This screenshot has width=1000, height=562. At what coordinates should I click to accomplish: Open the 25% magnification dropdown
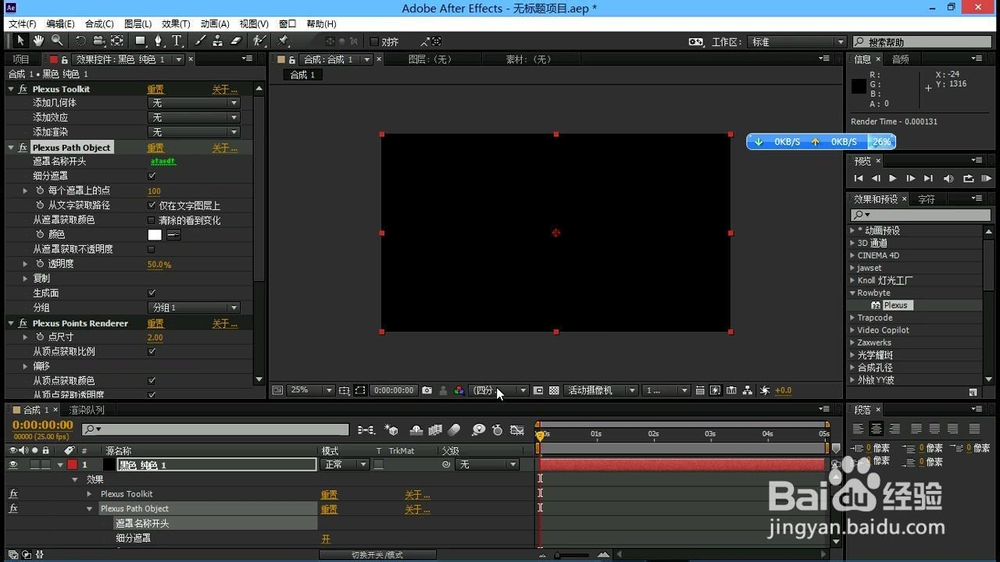pyautogui.click(x=311, y=390)
